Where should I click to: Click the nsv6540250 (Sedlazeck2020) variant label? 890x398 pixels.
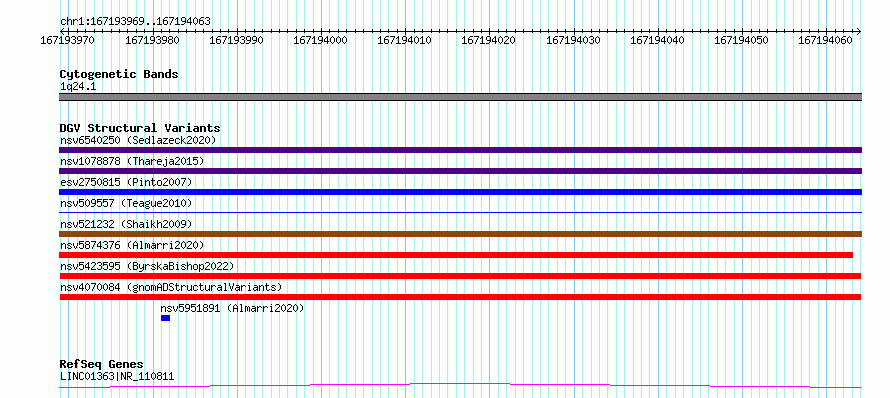(138, 140)
